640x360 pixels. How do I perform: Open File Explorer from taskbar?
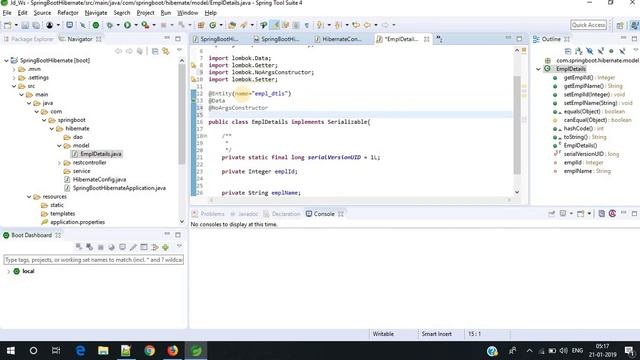coord(103,351)
